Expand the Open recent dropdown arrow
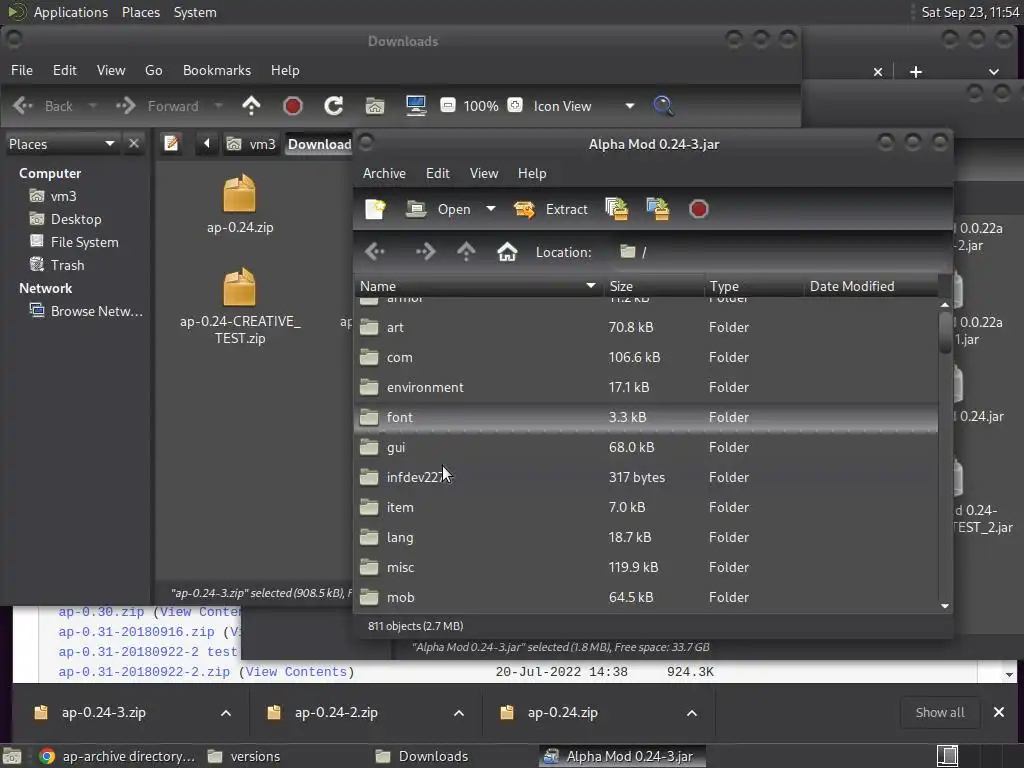 [490, 209]
